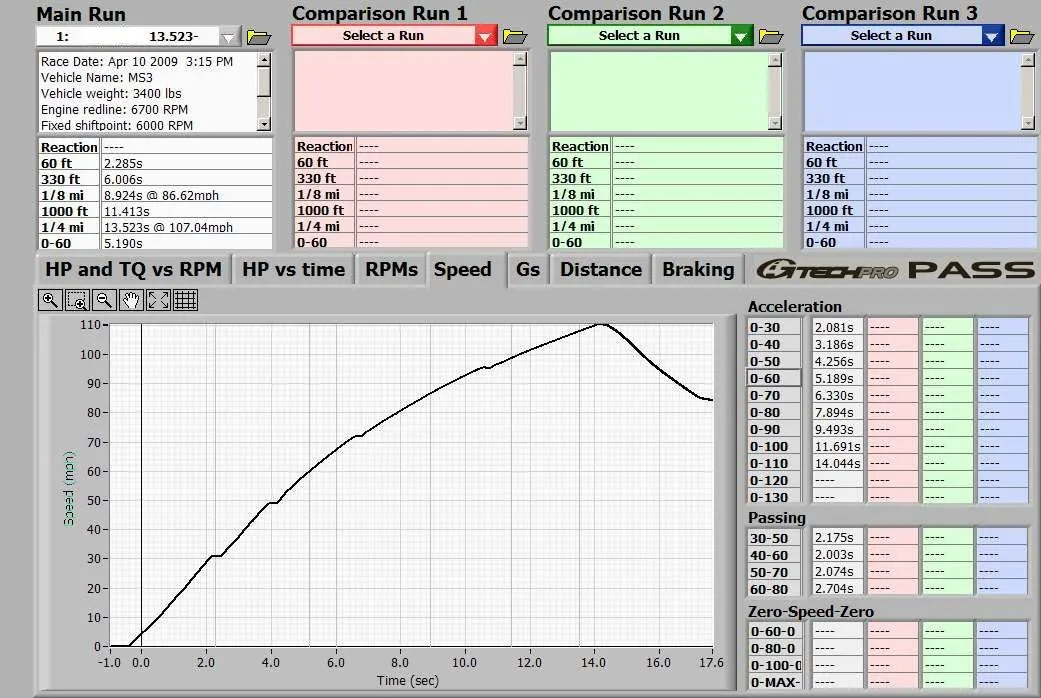The width and height of the screenshot is (1041, 698).
Task: Expand the Main Run selection dropdown
Action: (x=230, y=37)
